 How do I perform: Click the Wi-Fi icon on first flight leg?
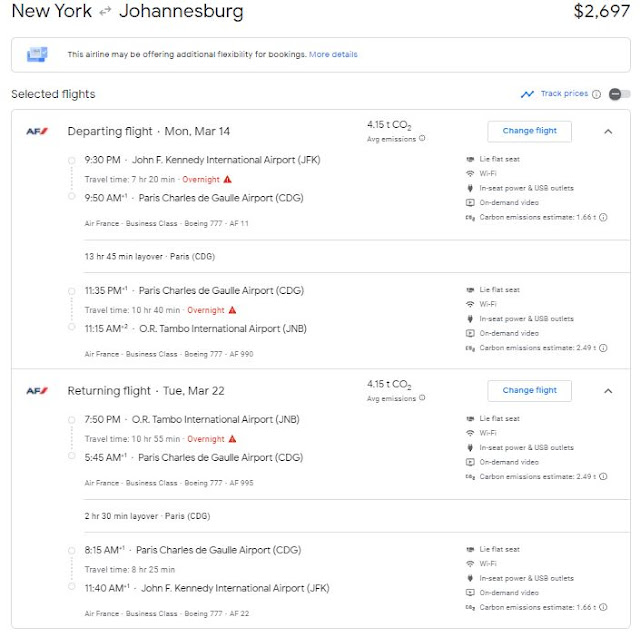pos(470,175)
